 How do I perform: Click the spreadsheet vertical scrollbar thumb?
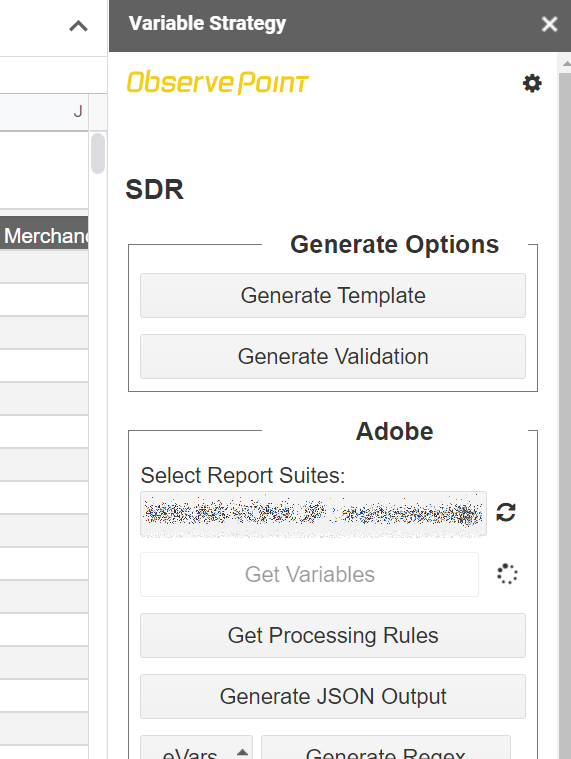click(98, 153)
